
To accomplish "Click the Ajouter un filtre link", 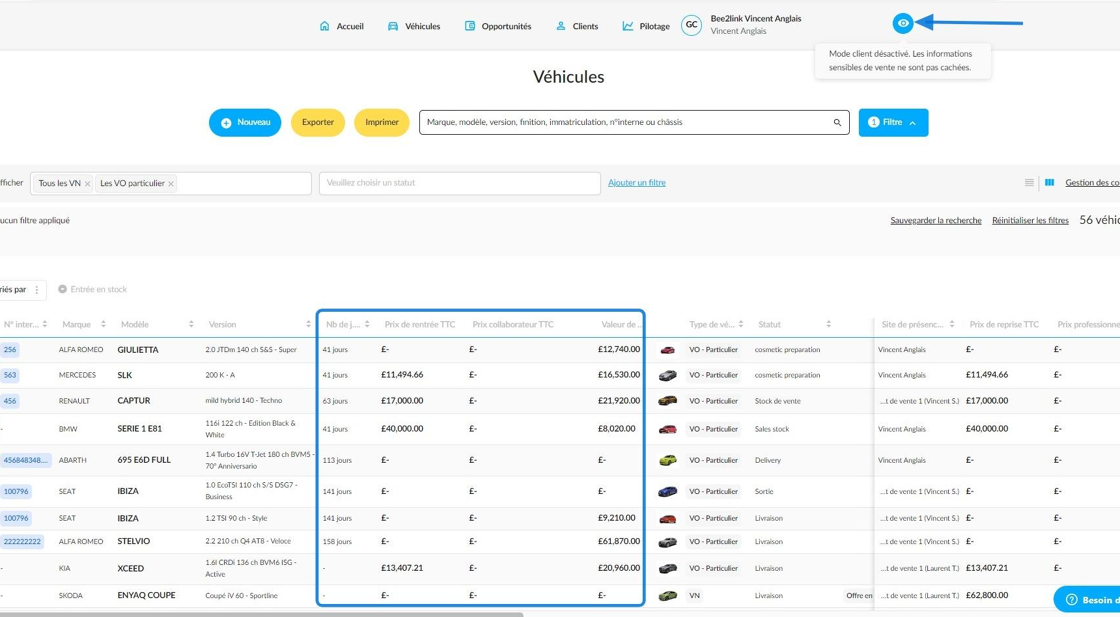I will point(636,183).
